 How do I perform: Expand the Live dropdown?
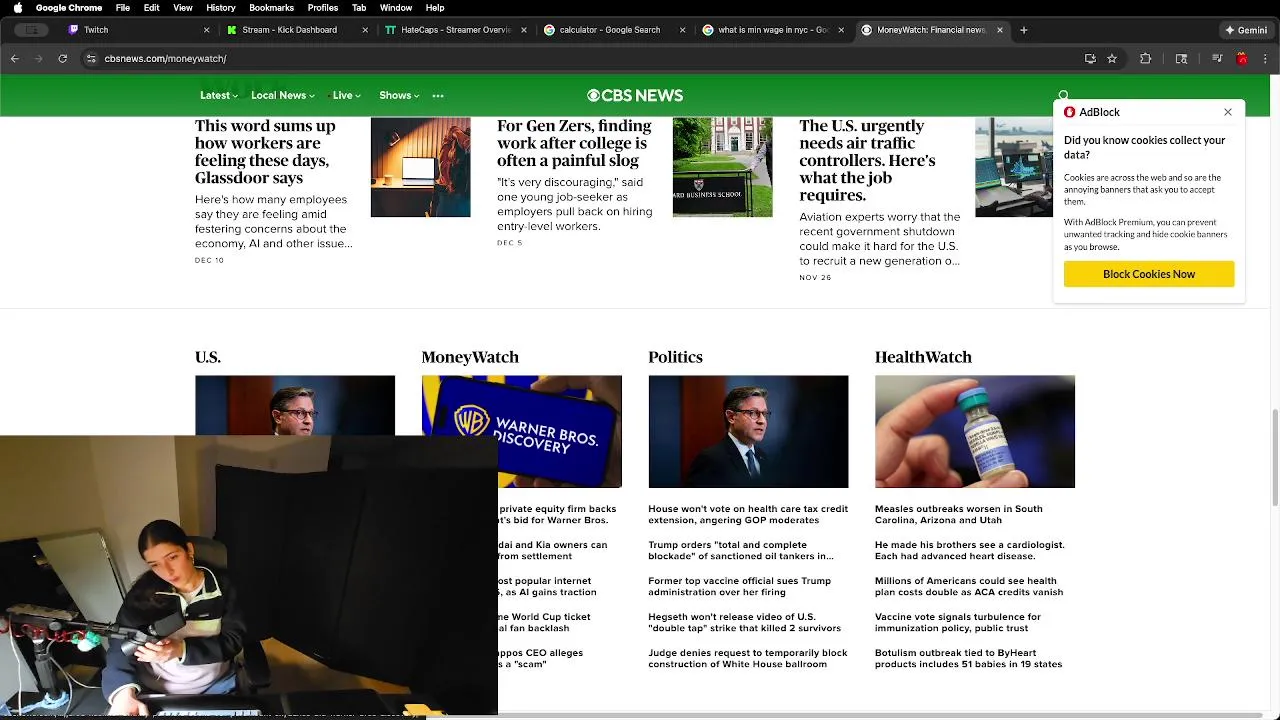347,96
